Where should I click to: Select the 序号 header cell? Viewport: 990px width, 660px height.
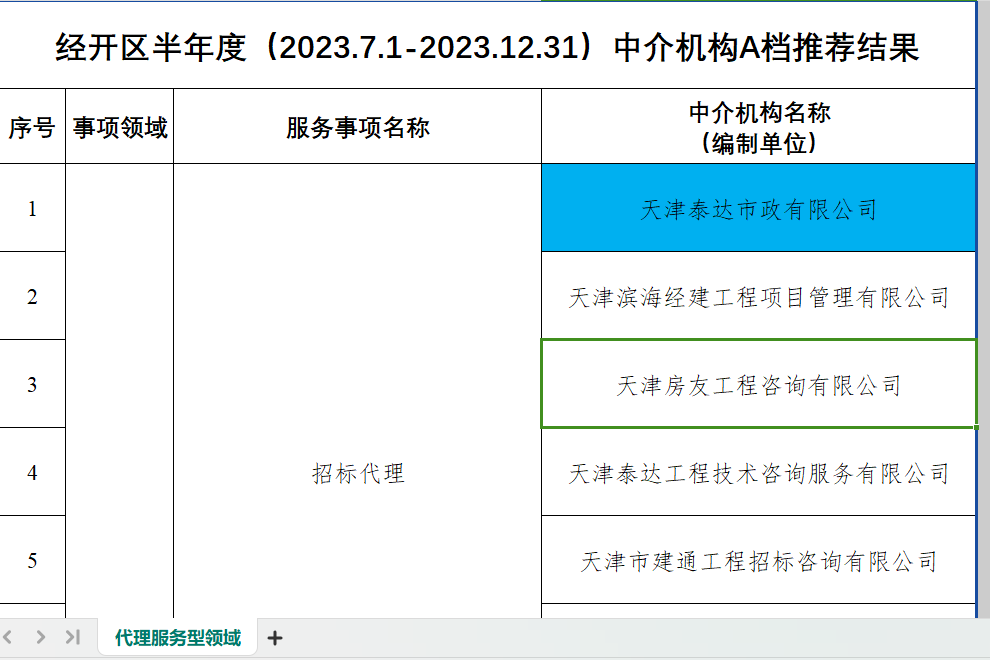32,127
